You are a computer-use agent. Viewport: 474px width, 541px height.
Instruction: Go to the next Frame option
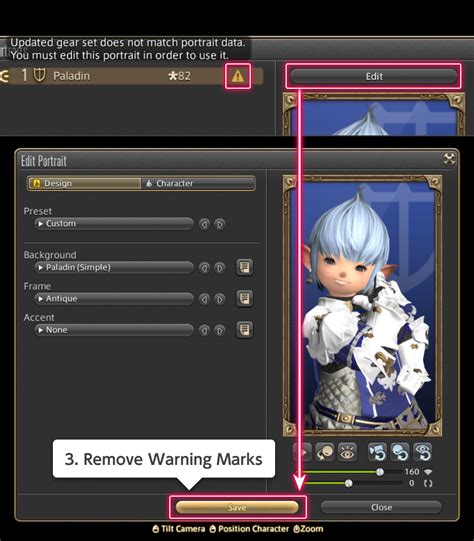click(219, 299)
